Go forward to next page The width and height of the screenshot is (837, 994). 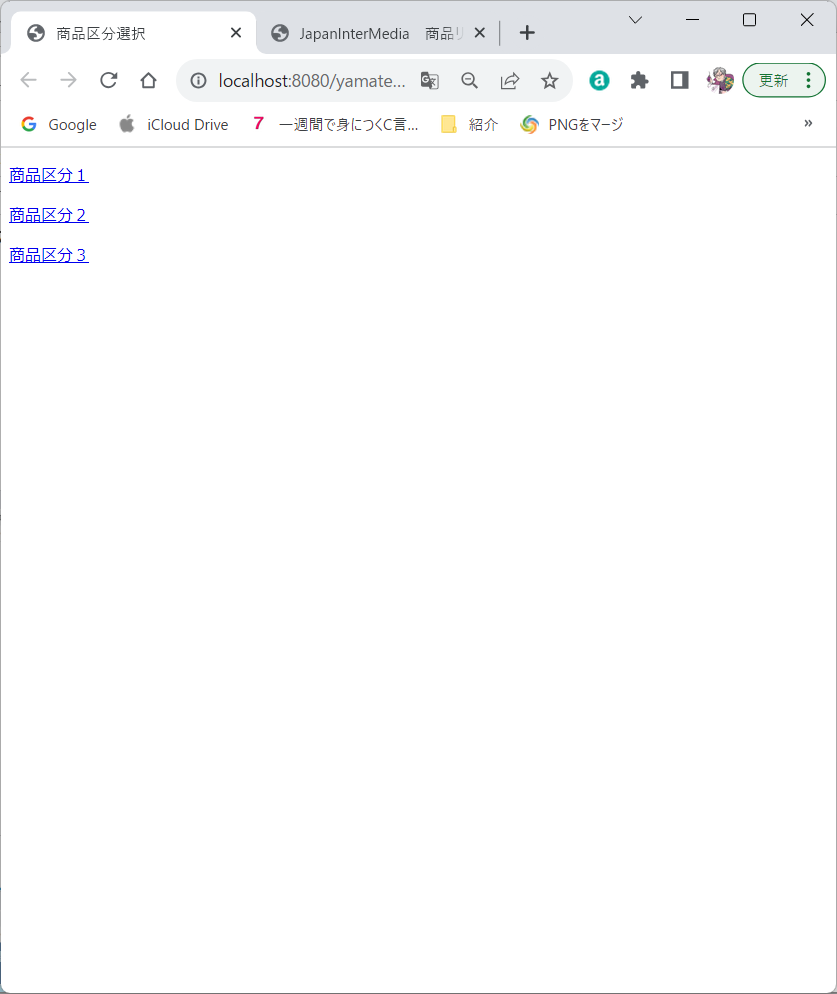click(x=68, y=81)
